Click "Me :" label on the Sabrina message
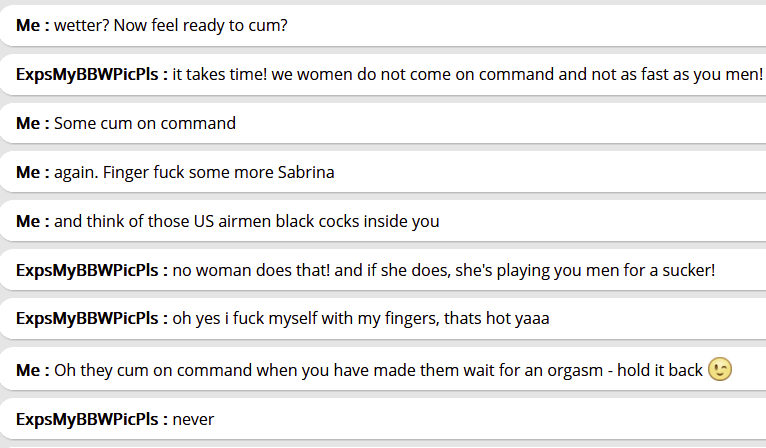This screenshot has width=766, height=448. click(32, 172)
